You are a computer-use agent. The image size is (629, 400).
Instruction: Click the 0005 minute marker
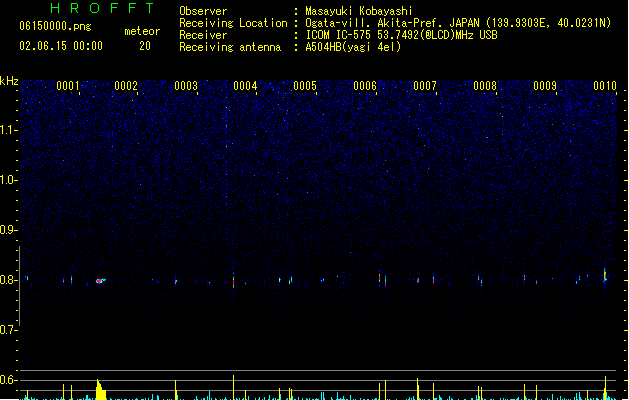coord(305,86)
